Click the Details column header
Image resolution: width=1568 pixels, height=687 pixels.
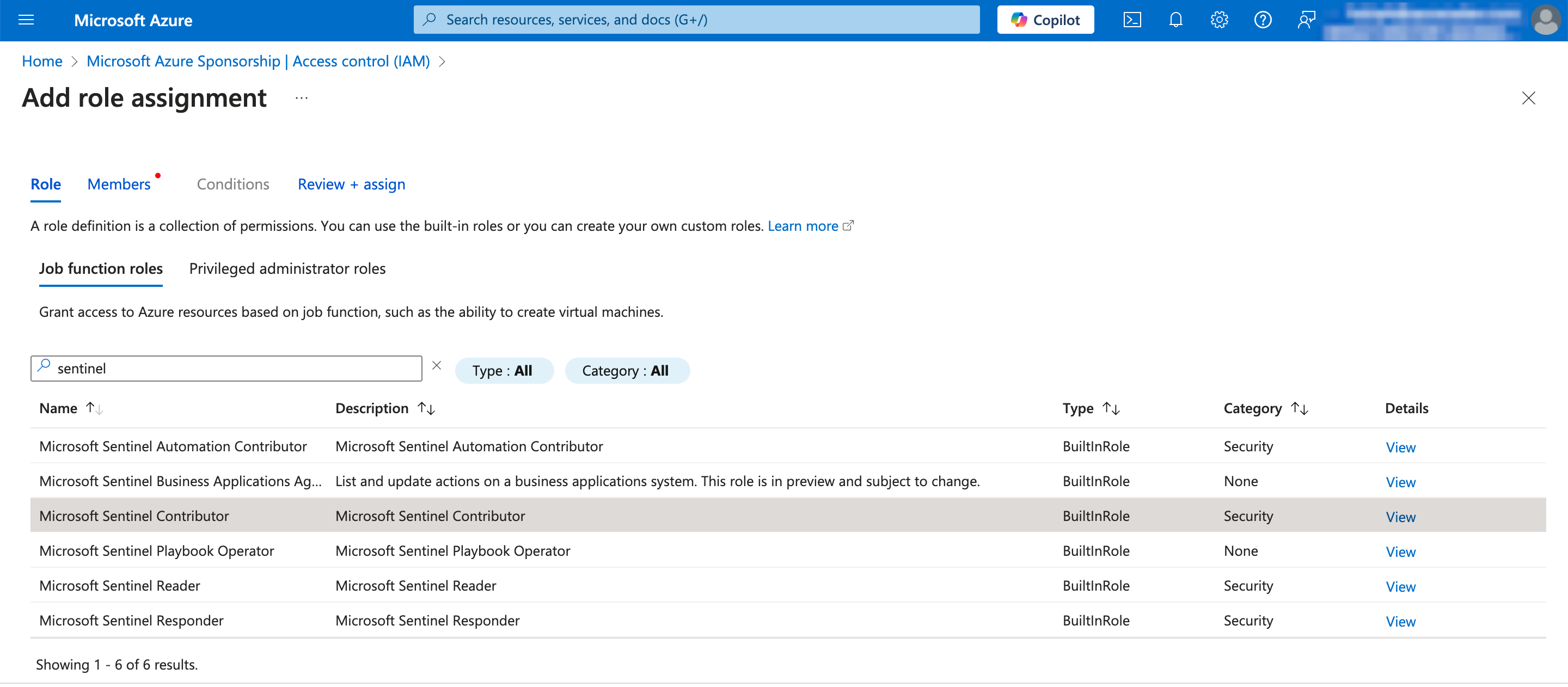click(1406, 409)
